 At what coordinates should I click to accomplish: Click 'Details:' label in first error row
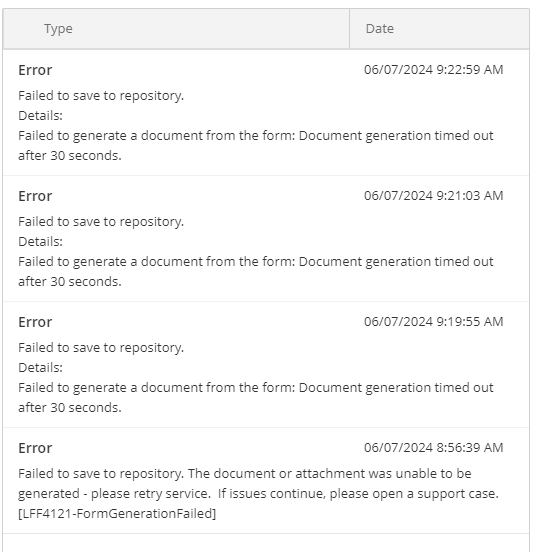pyautogui.click(x=40, y=116)
